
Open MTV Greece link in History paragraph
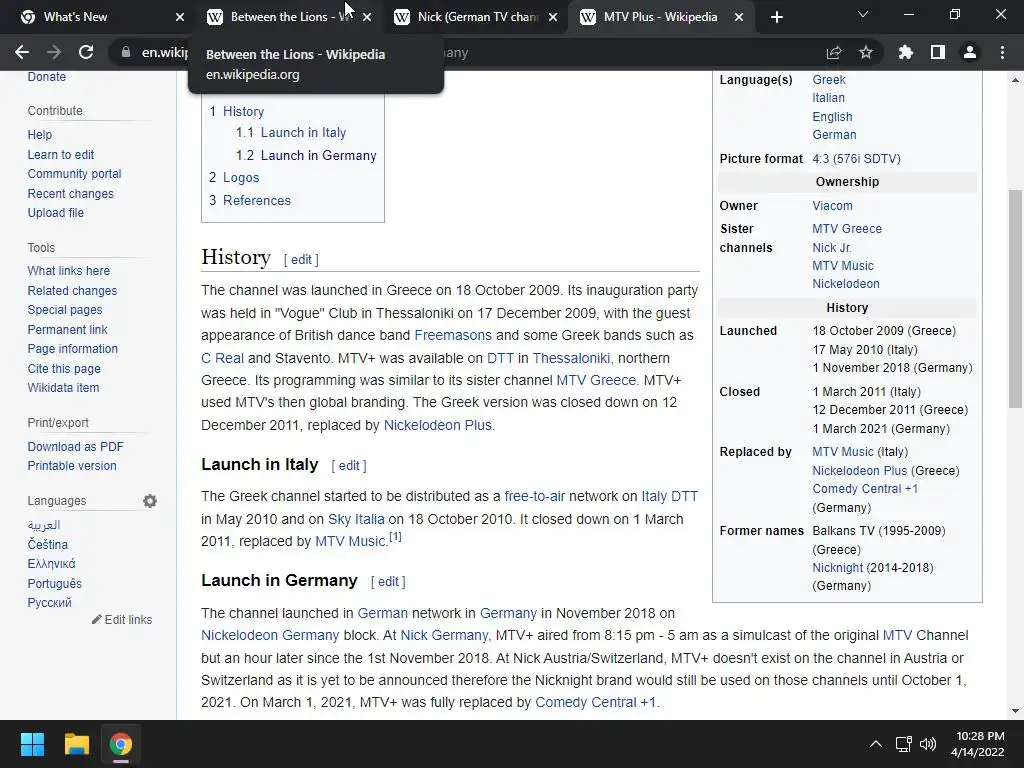596,380
